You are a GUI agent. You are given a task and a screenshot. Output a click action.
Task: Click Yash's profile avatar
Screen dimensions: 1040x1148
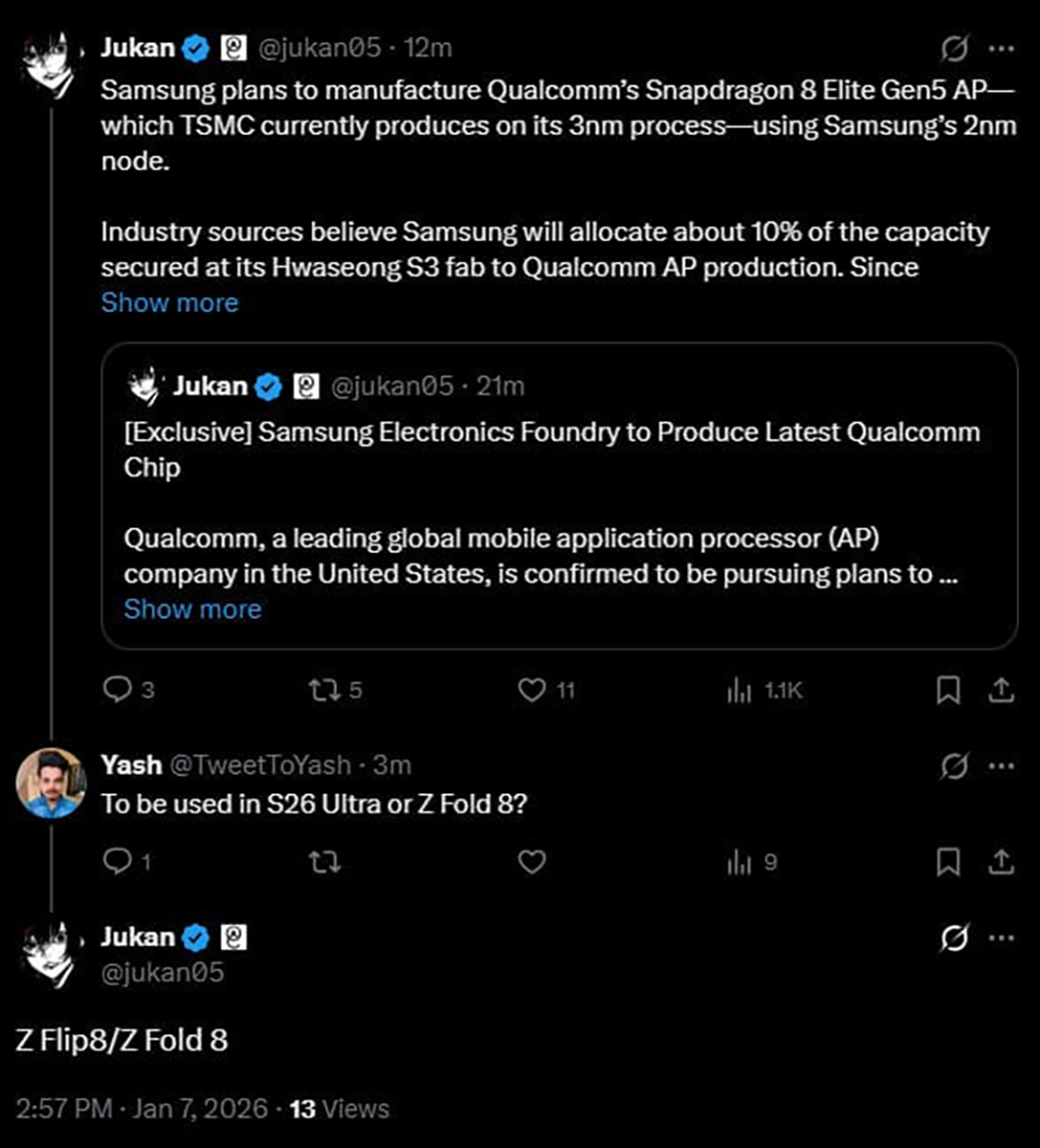52,783
